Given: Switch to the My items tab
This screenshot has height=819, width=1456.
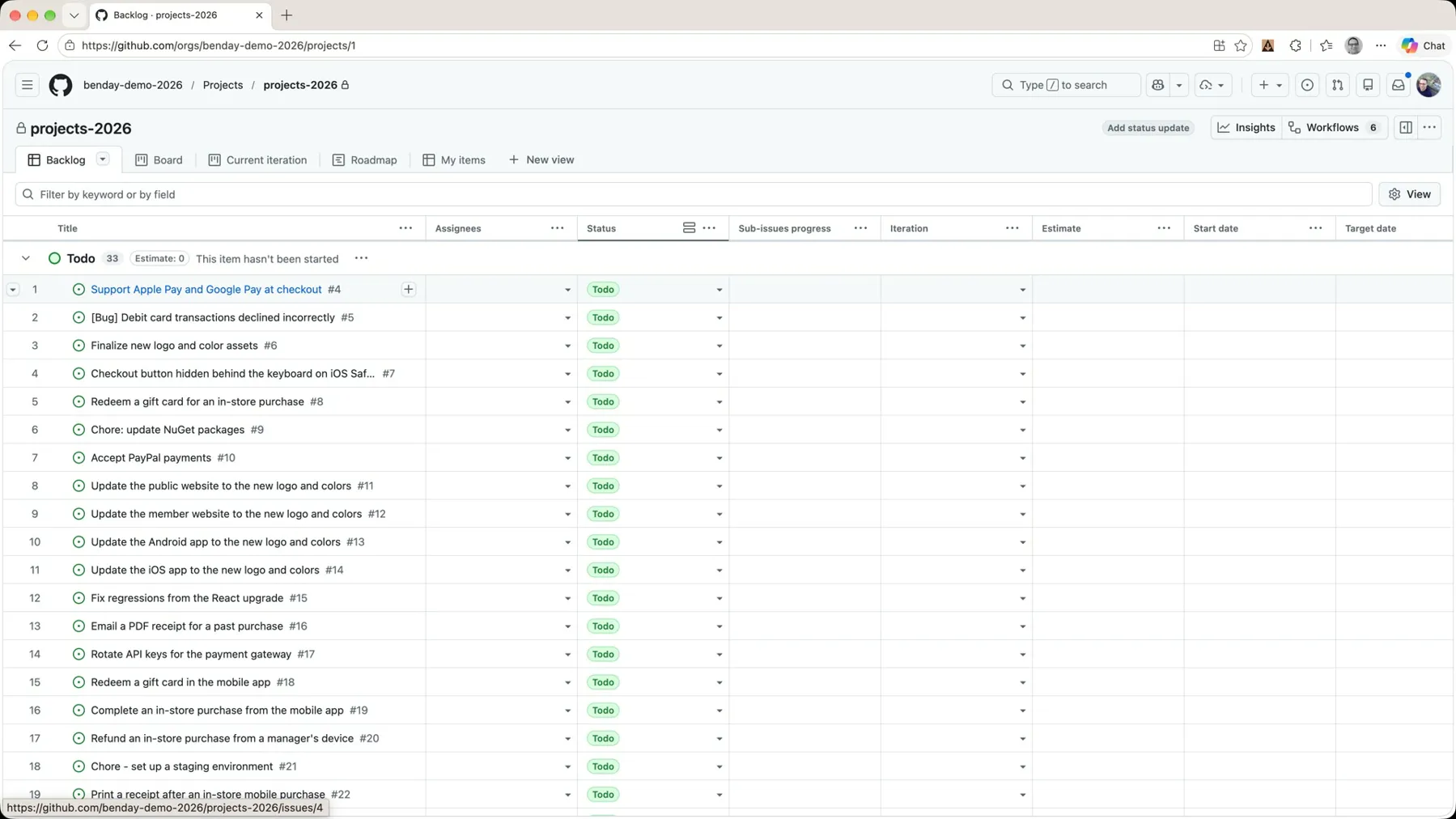Looking at the screenshot, I should point(454,160).
